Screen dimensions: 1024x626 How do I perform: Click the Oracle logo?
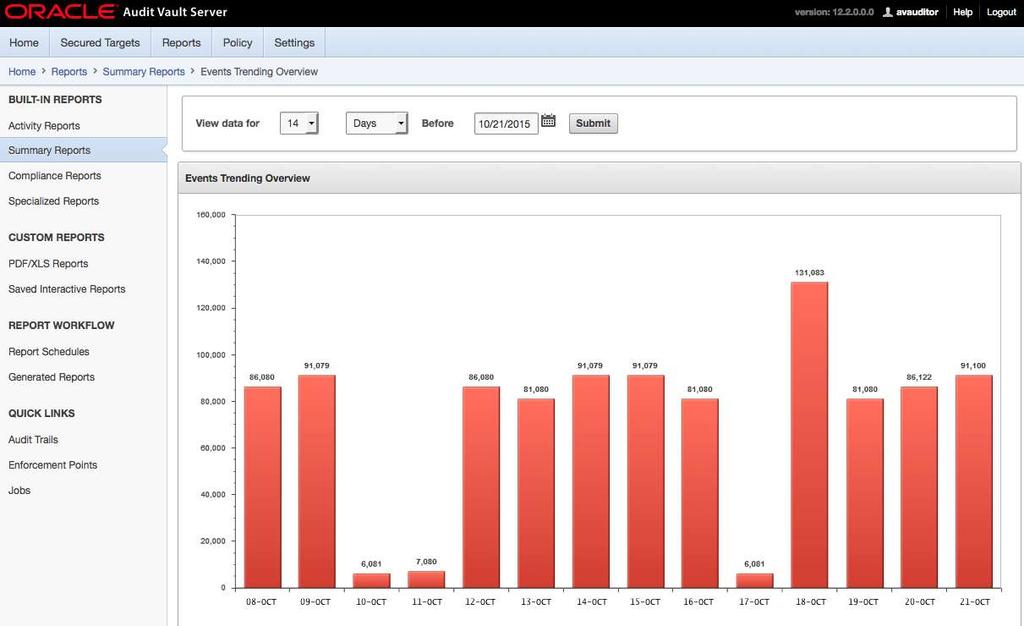(x=60, y=11)
